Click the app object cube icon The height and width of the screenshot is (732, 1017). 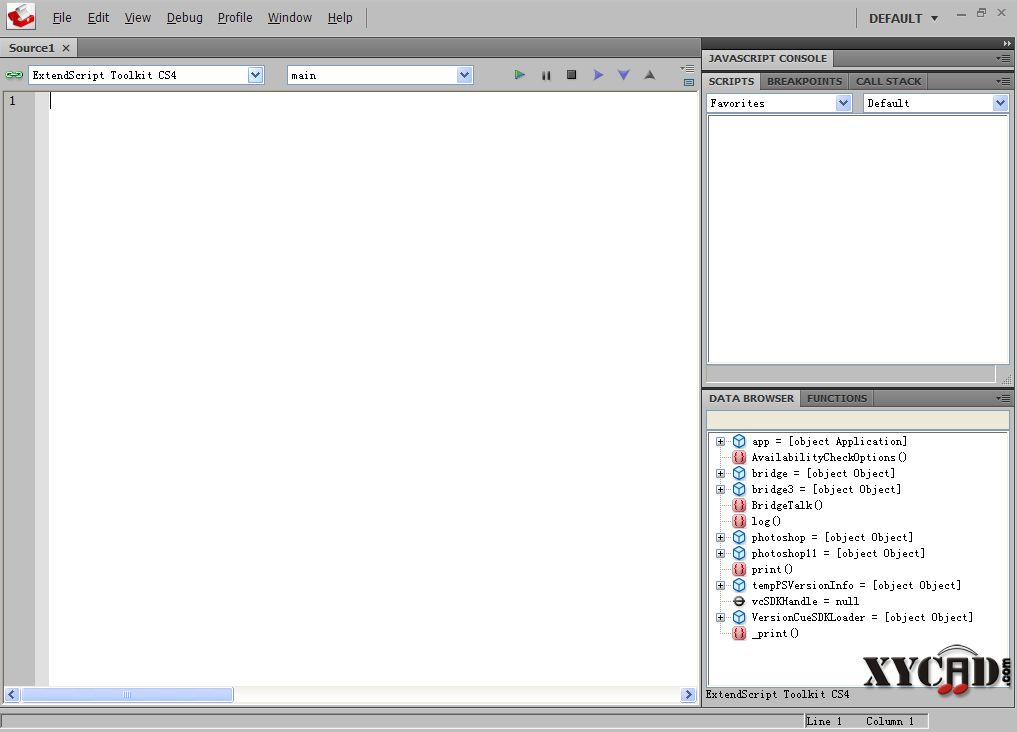click(x=739, y=442)
